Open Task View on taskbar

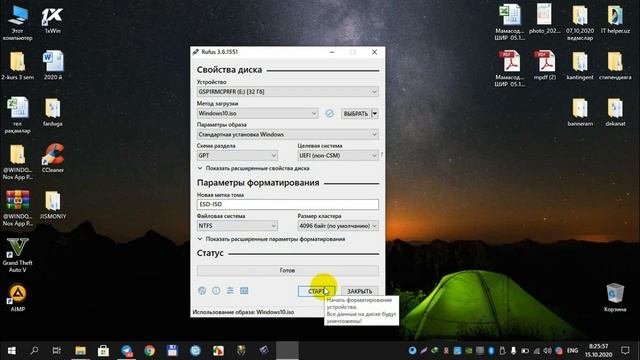tap(57, 350)
